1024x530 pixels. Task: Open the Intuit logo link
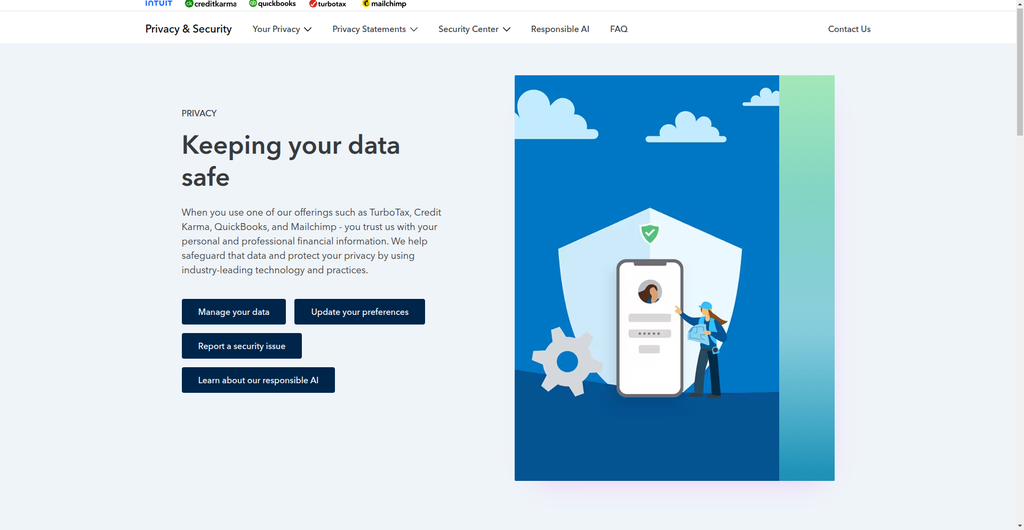pos(159,3)
